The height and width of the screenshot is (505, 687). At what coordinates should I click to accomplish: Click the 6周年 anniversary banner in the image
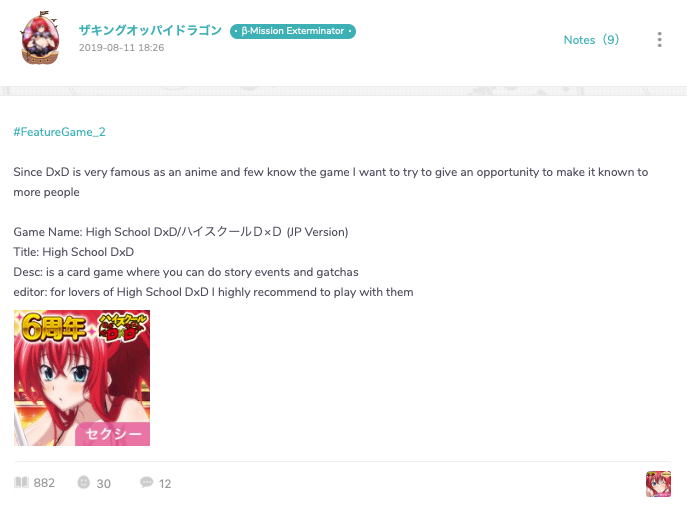pos(53,327)
